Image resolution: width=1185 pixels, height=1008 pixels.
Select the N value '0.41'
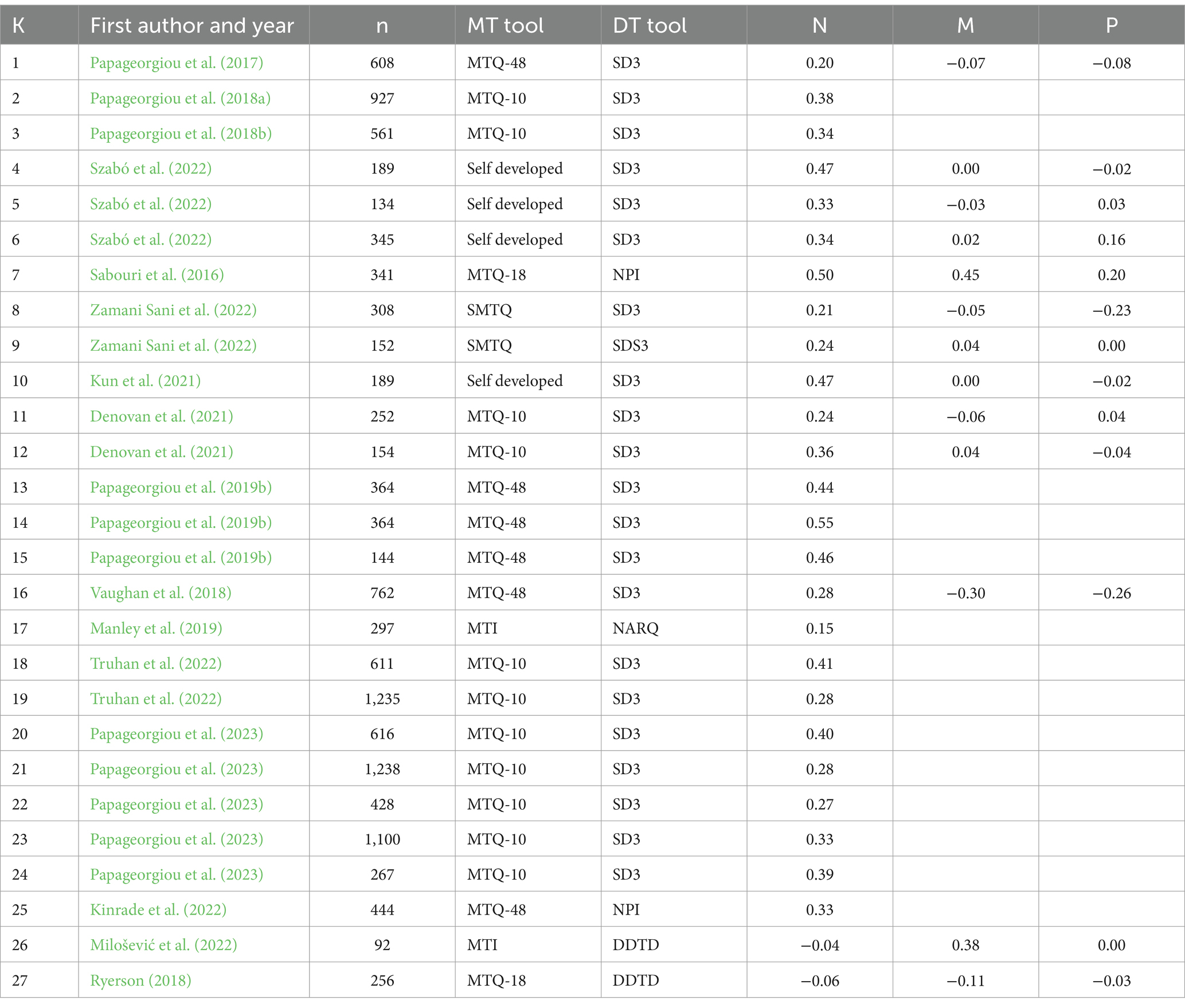tap(820, 664)
